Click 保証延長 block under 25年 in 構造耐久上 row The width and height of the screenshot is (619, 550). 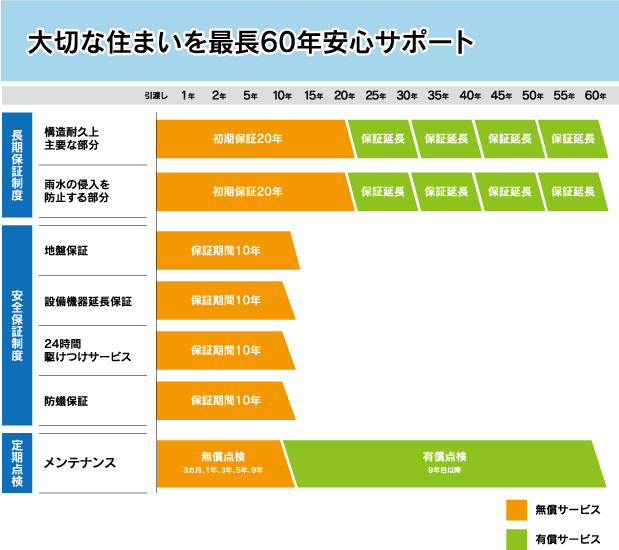383,139
